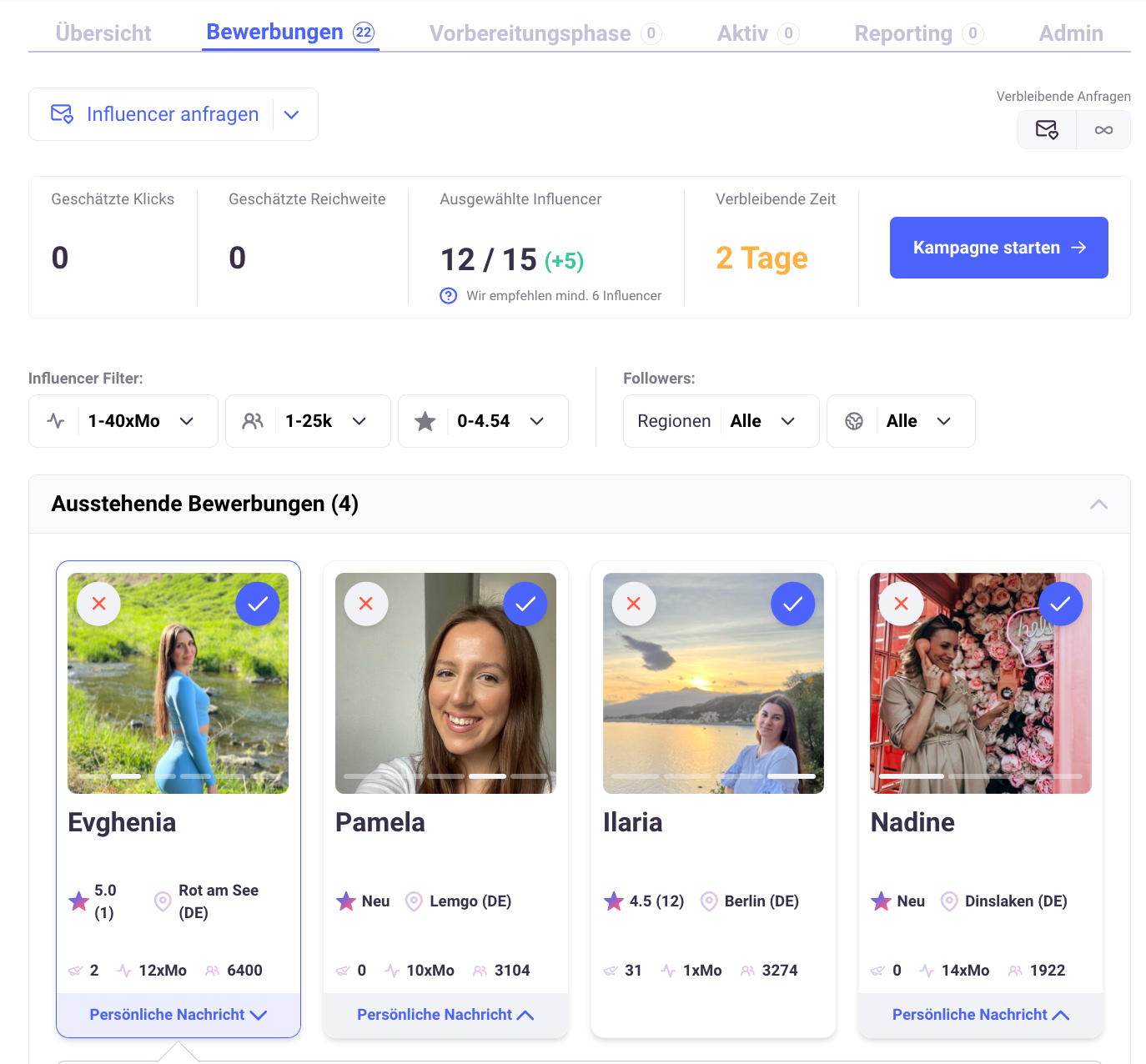Switch to the Vorbereitungsphase tab
Image resolution: width=1146 pixels, height=1064 pixels.
coord(530,33)
